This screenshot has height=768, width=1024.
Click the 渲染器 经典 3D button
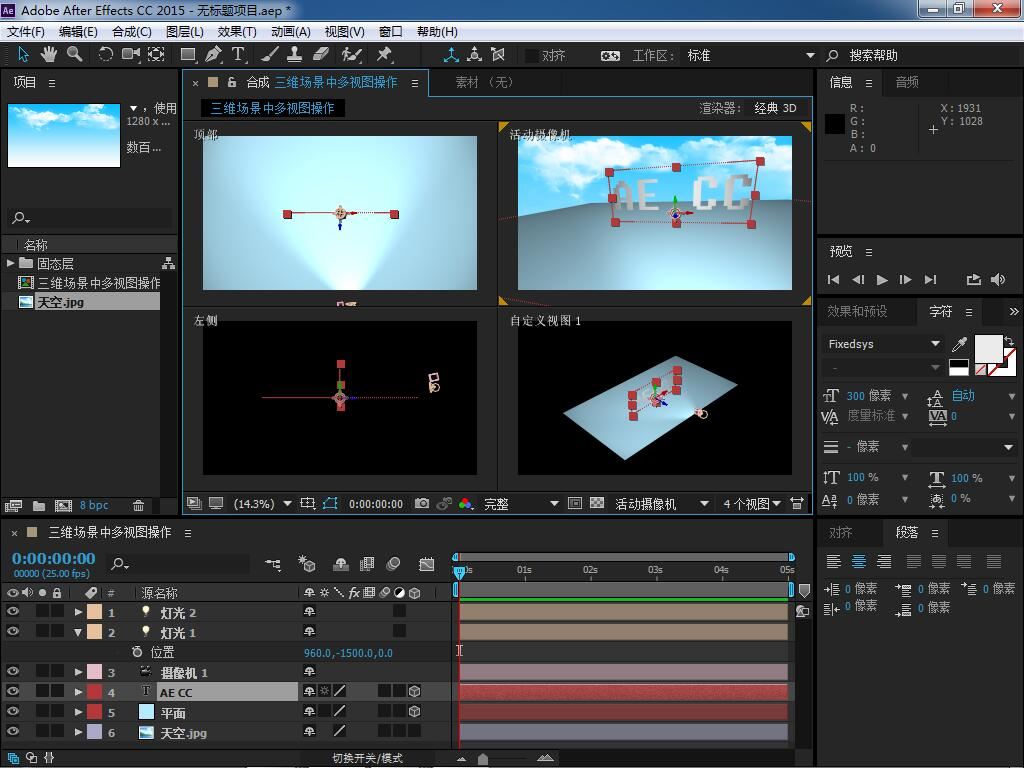pyautogui.click(x=775, y=108)
